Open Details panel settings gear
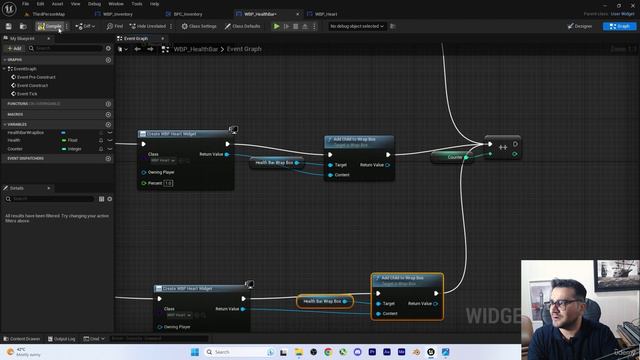640x360 pixels. tap(109, 199)
